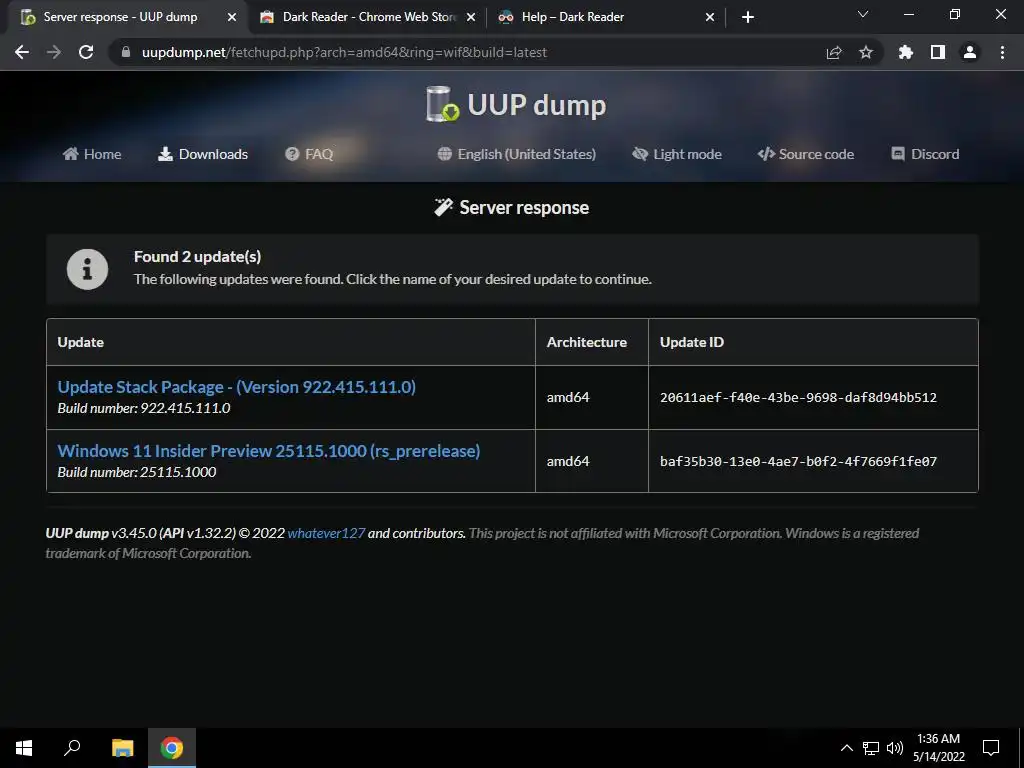This screenshot has height=768, width=1024.
Task: Open English (United States) language selector
Action: 517,154
